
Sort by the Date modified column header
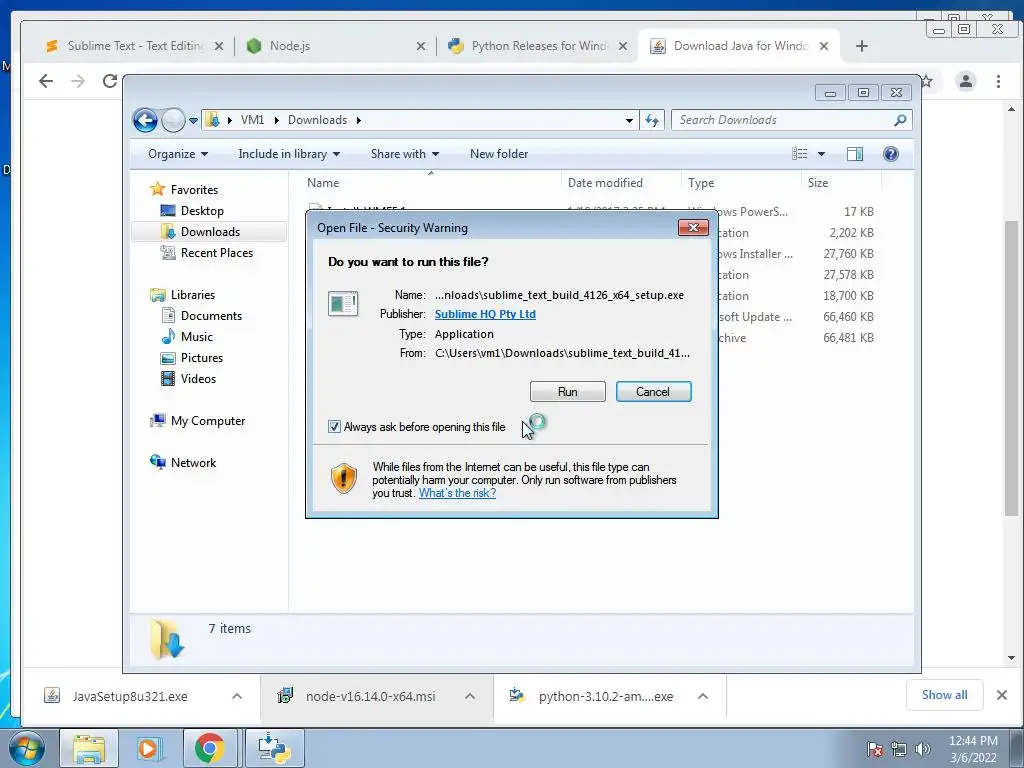620,183
